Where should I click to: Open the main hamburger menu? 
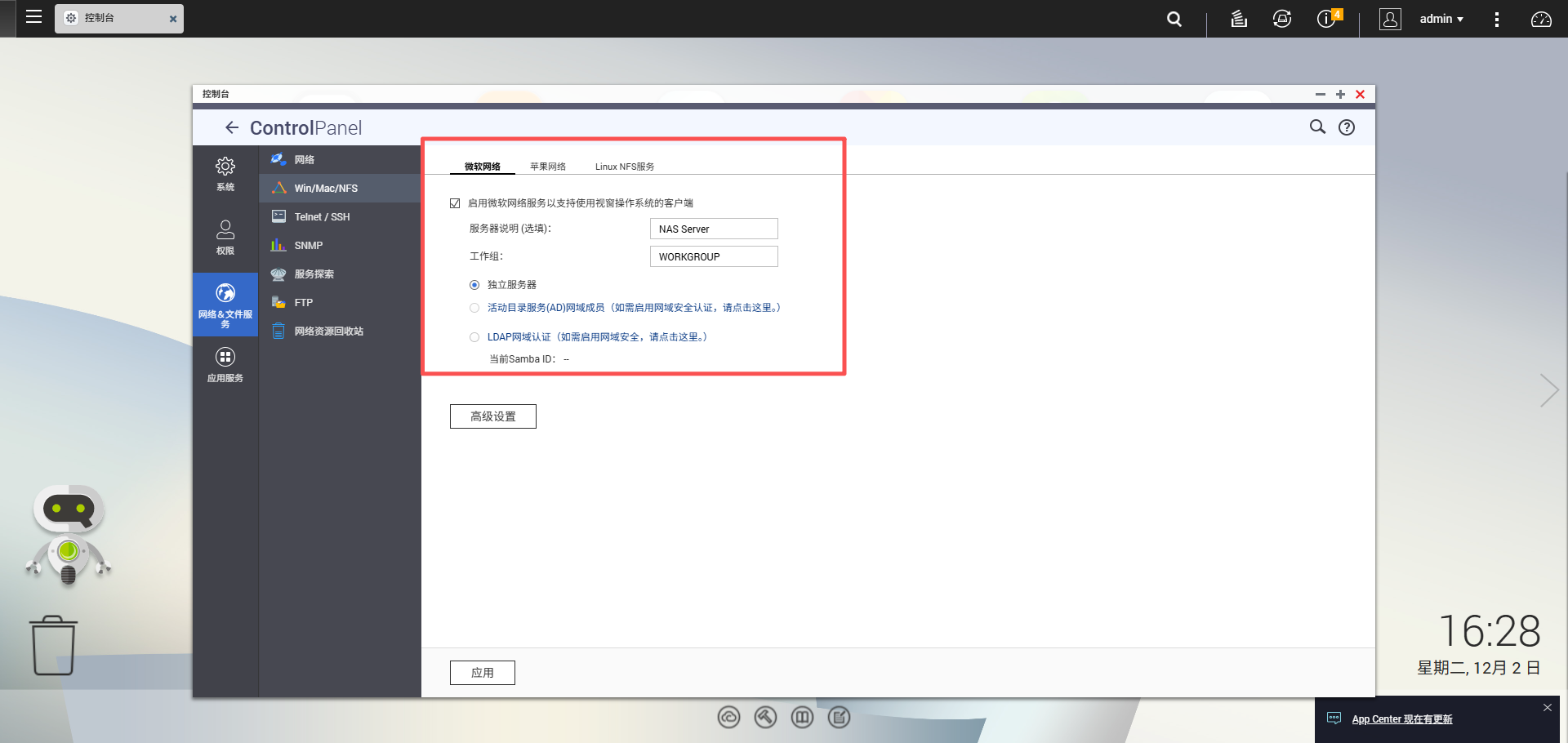point(33,17)
